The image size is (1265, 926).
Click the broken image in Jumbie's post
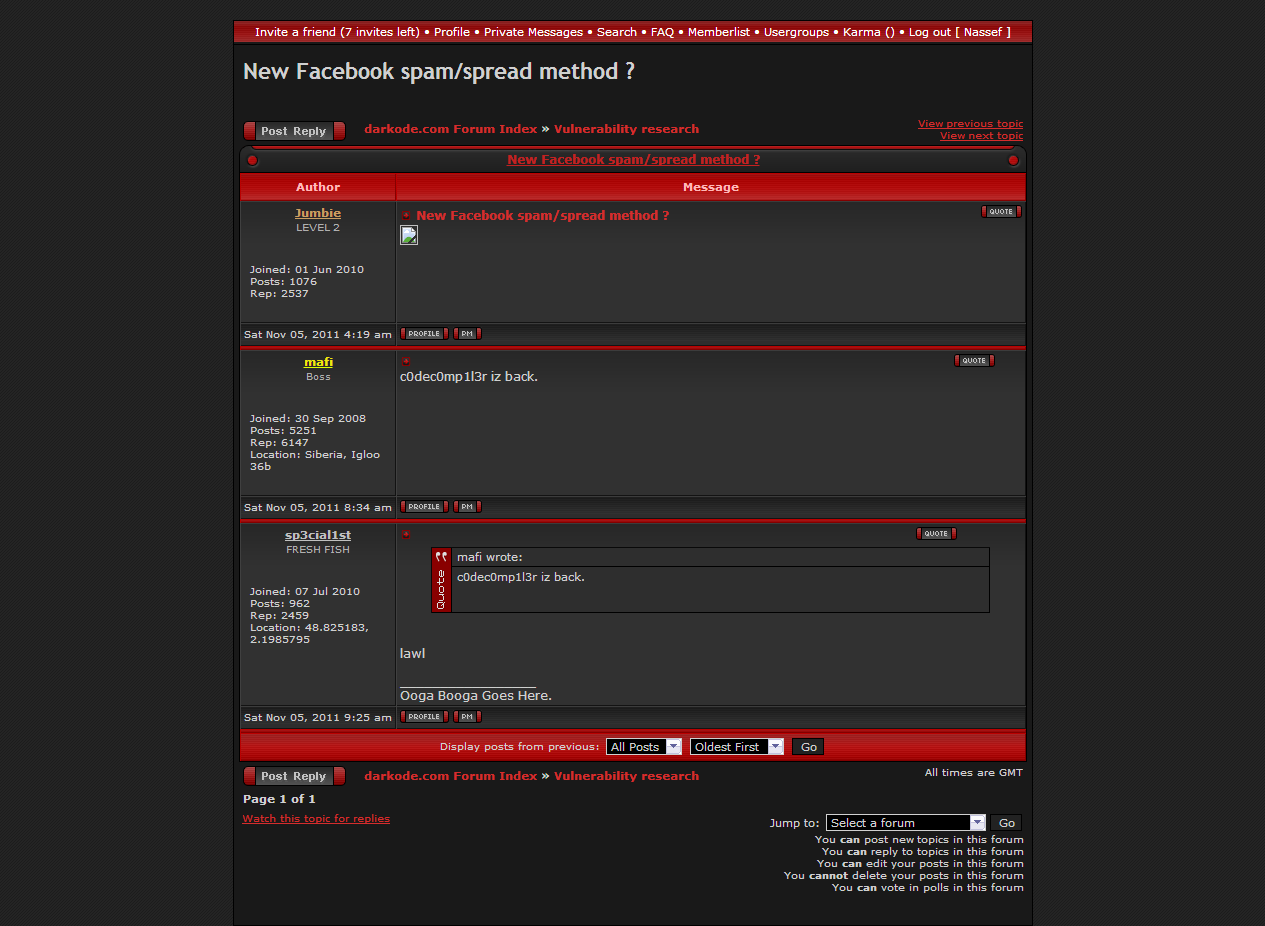click(409, 235)
